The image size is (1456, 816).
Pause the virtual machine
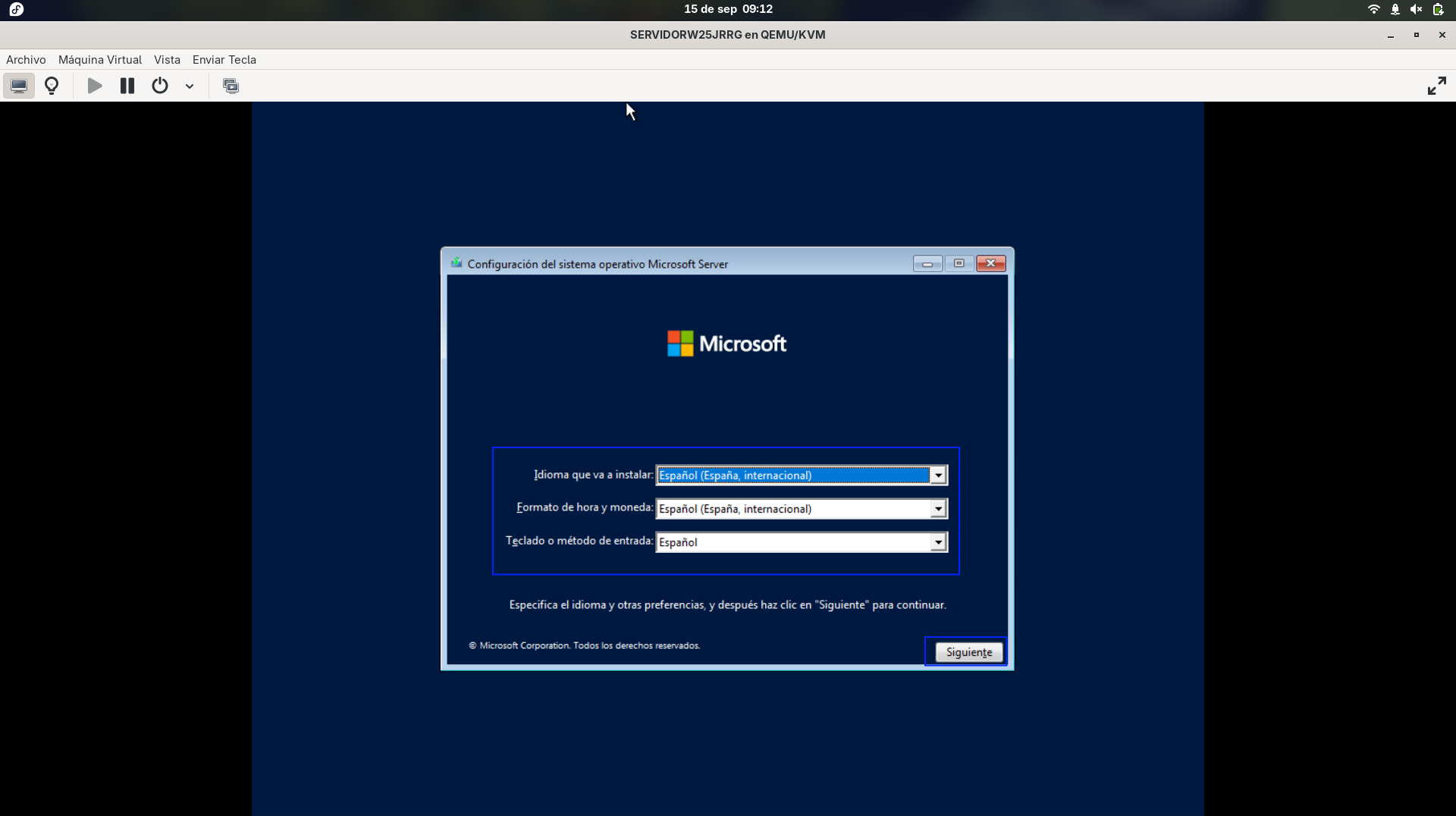(127, 86)
